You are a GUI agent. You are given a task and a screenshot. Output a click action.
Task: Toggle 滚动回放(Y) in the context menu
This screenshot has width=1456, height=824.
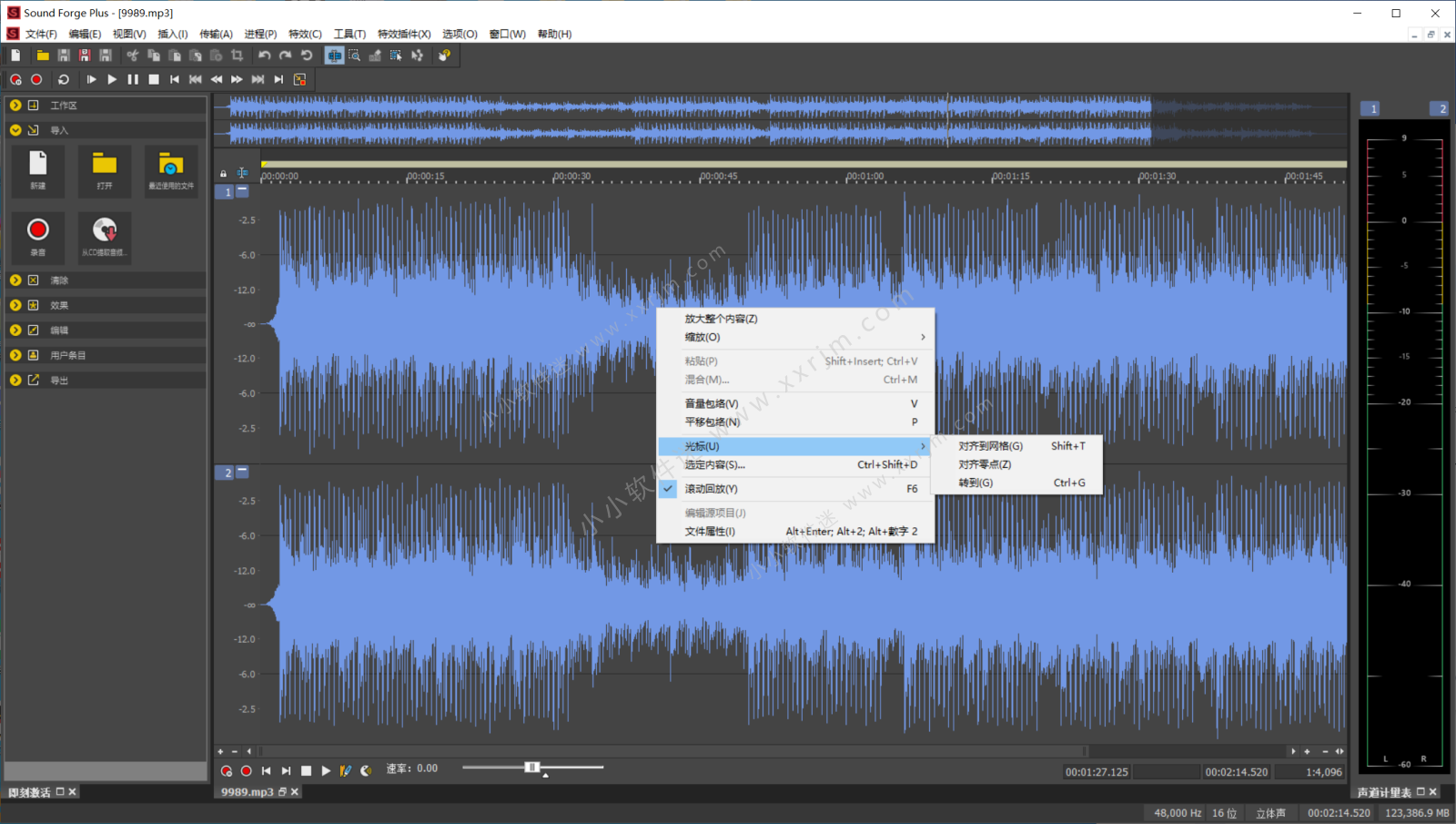click(x=795, y=489)
